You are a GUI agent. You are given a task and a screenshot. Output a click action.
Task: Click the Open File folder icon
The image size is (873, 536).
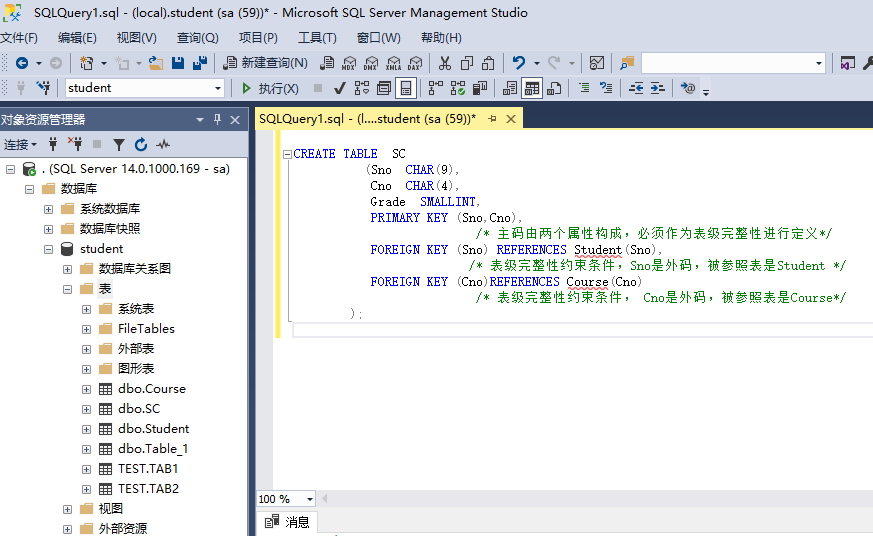click(156, 63)
